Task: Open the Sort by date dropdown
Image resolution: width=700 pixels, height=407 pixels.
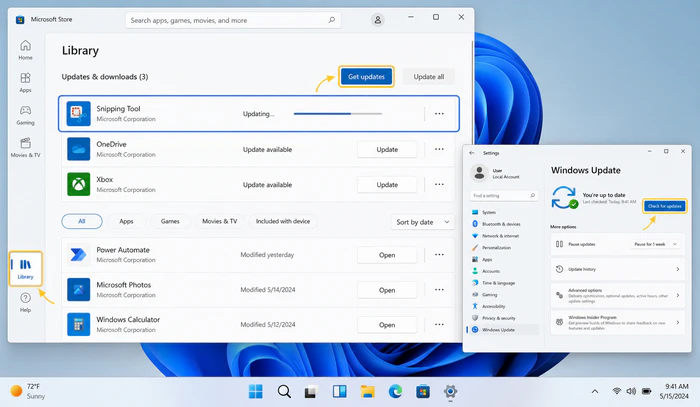Action: pyautogui.click(x=422, y=222)
